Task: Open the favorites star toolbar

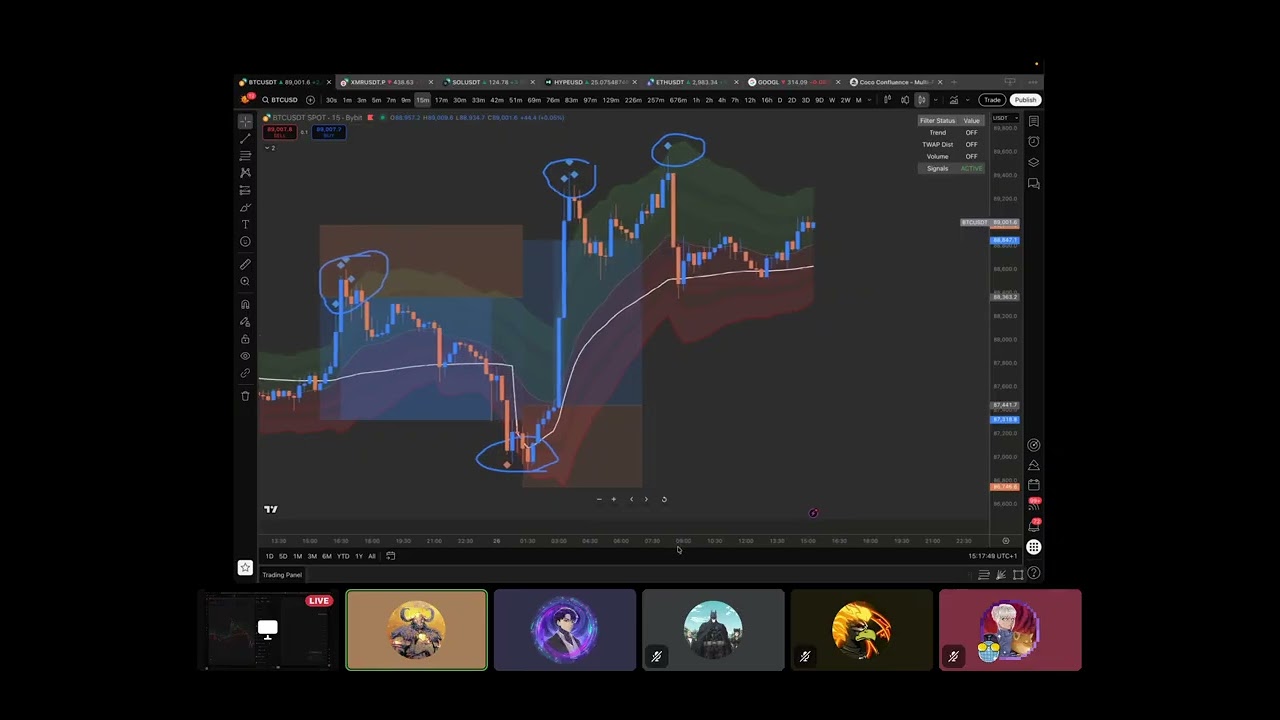Action: 245,567
